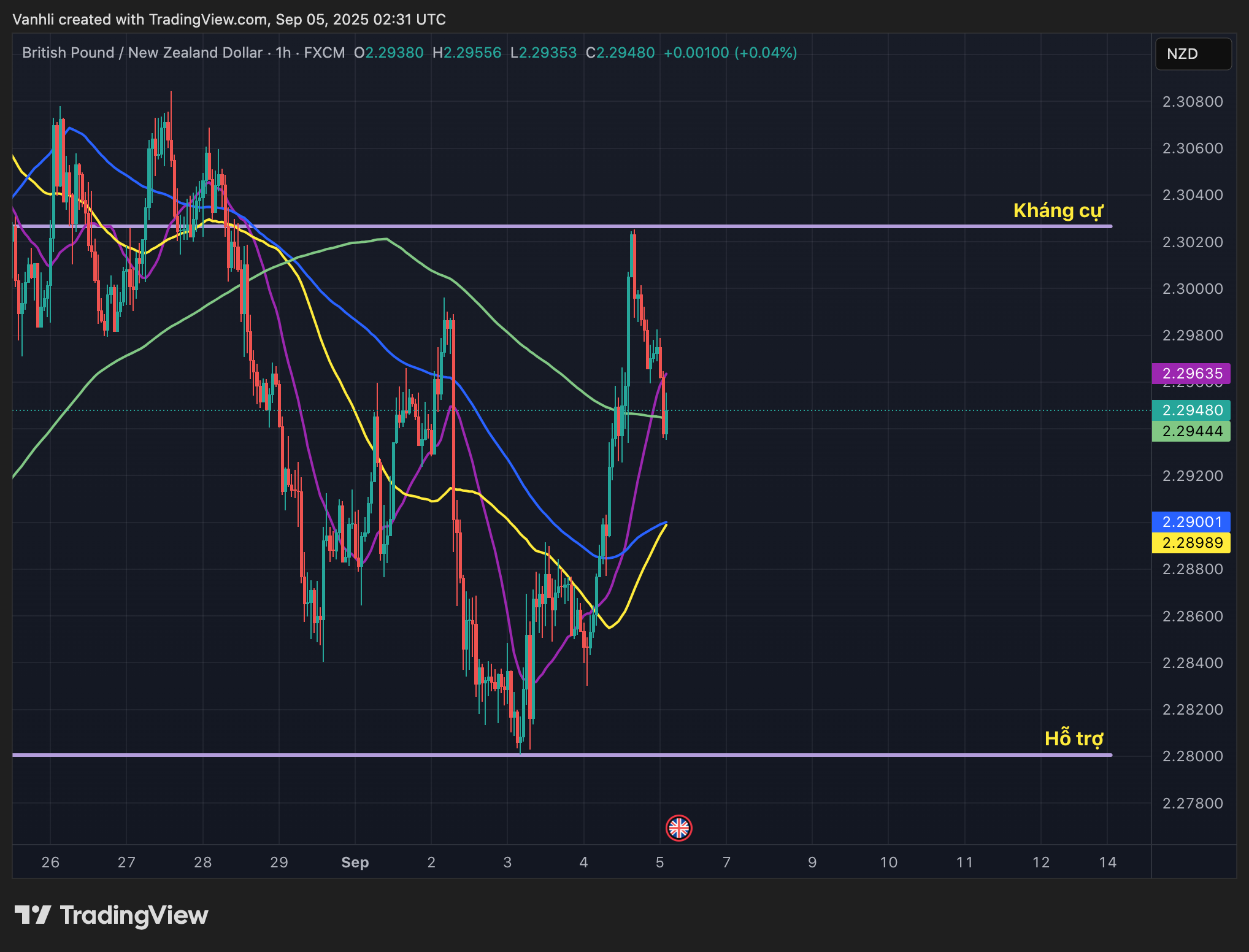The image size is (1249, 952).
Task: Click the 2.28000 price axis label
Action: tap(1193, 756)
